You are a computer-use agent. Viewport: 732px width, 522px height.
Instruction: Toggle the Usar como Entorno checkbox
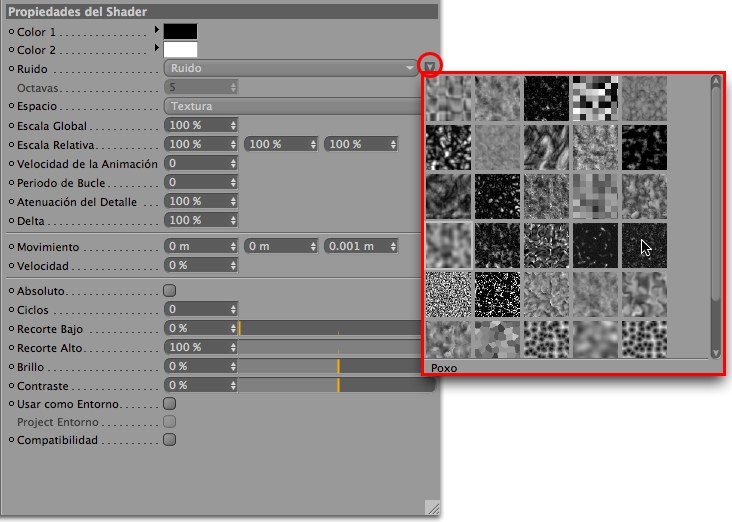tap(169, 404)
